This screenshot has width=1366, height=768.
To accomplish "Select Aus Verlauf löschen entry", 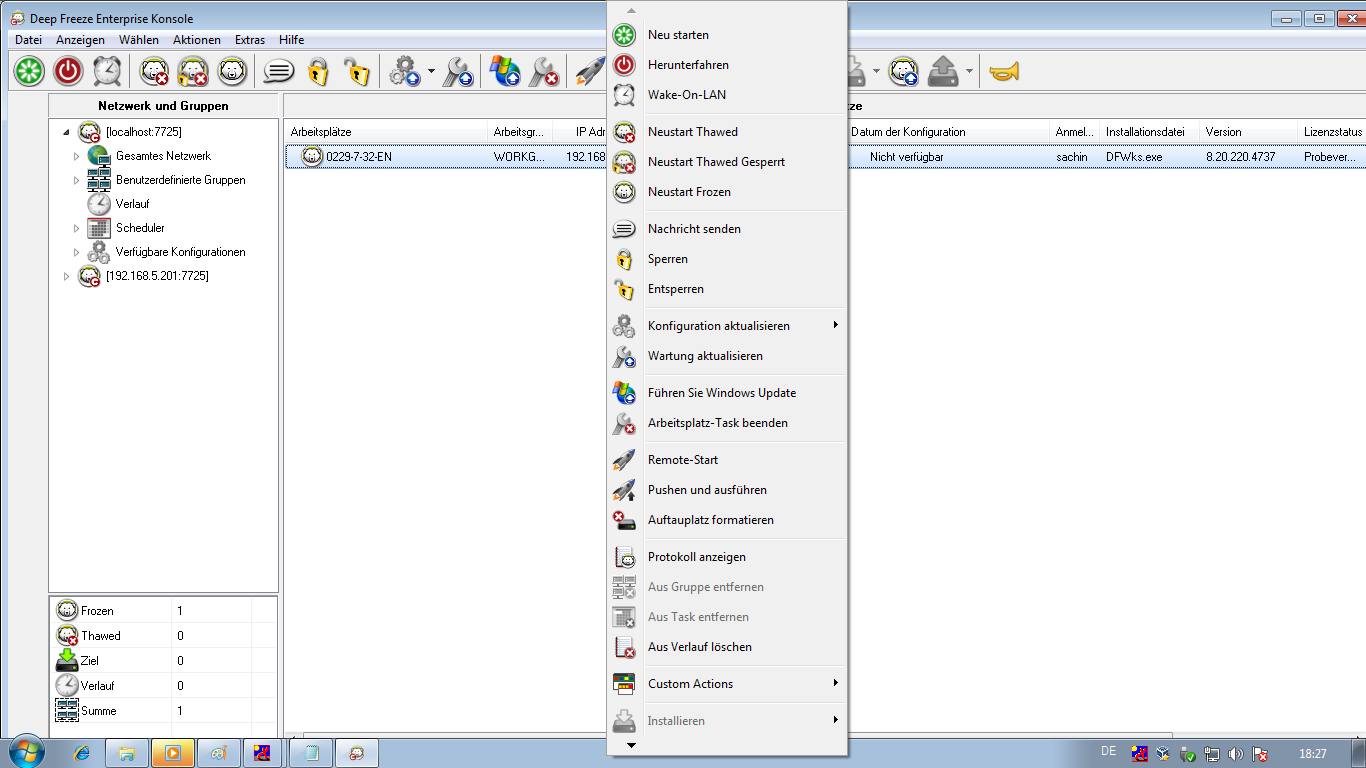I will [727, 647].
